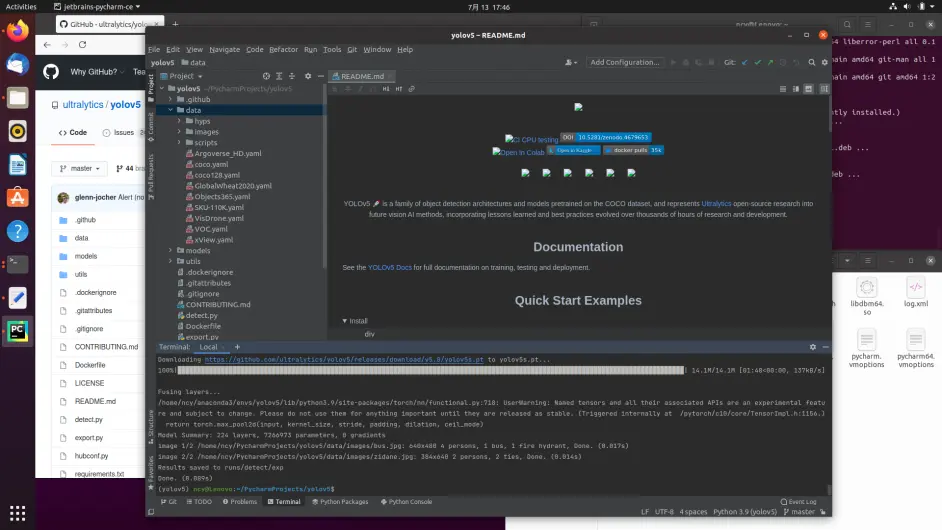The width and height of the screenshot is (942, 530).
Task: Open Project panel gear options
Action: click(308, 76)
